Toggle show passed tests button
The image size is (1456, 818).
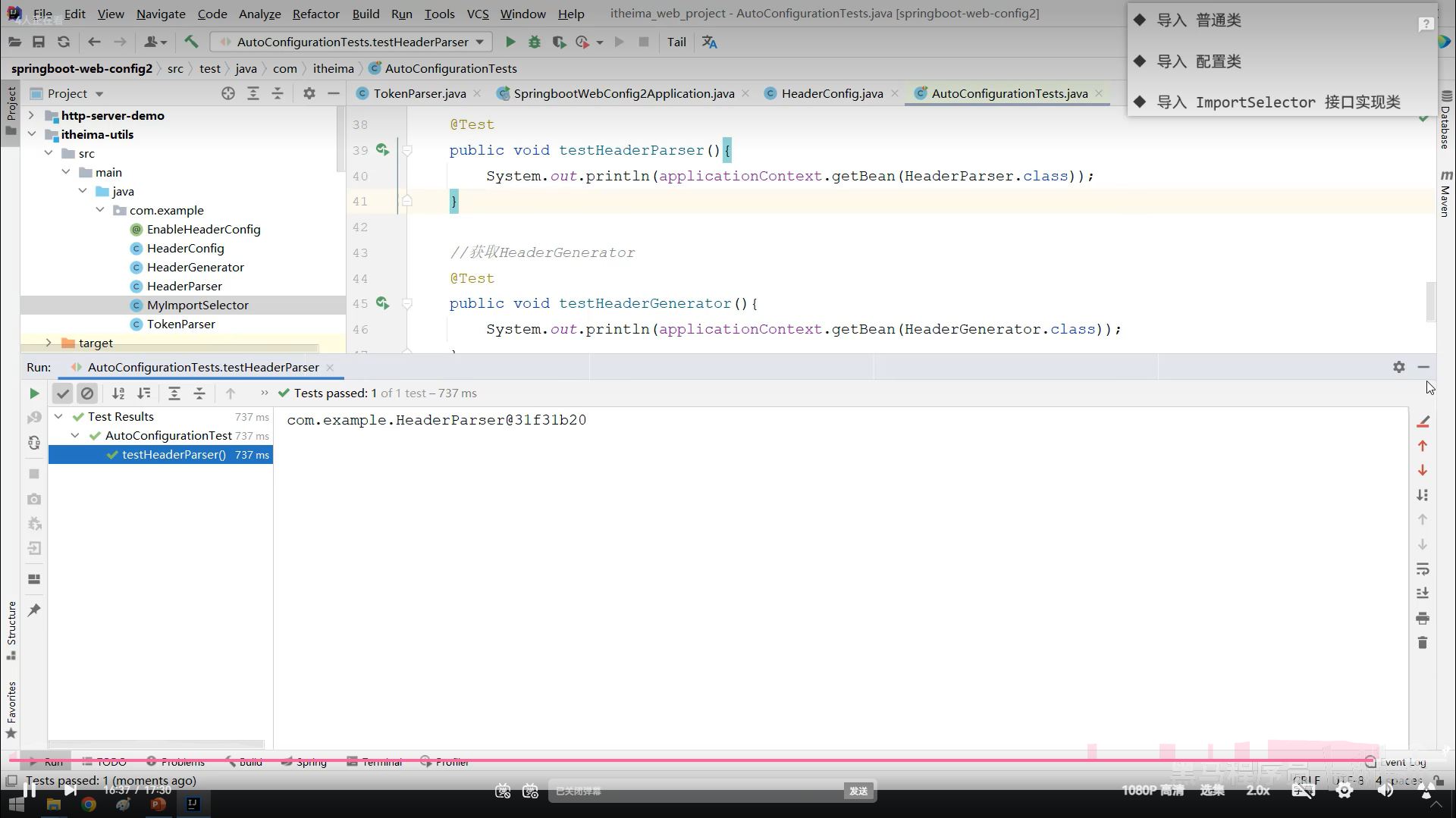(63, 393)
